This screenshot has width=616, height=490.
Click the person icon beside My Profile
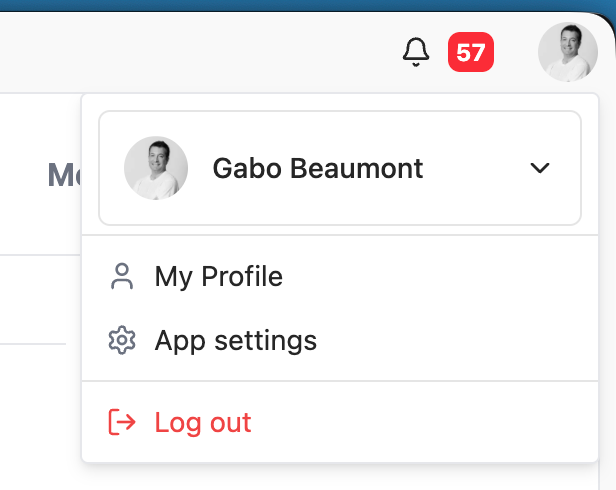coord(122,276)
